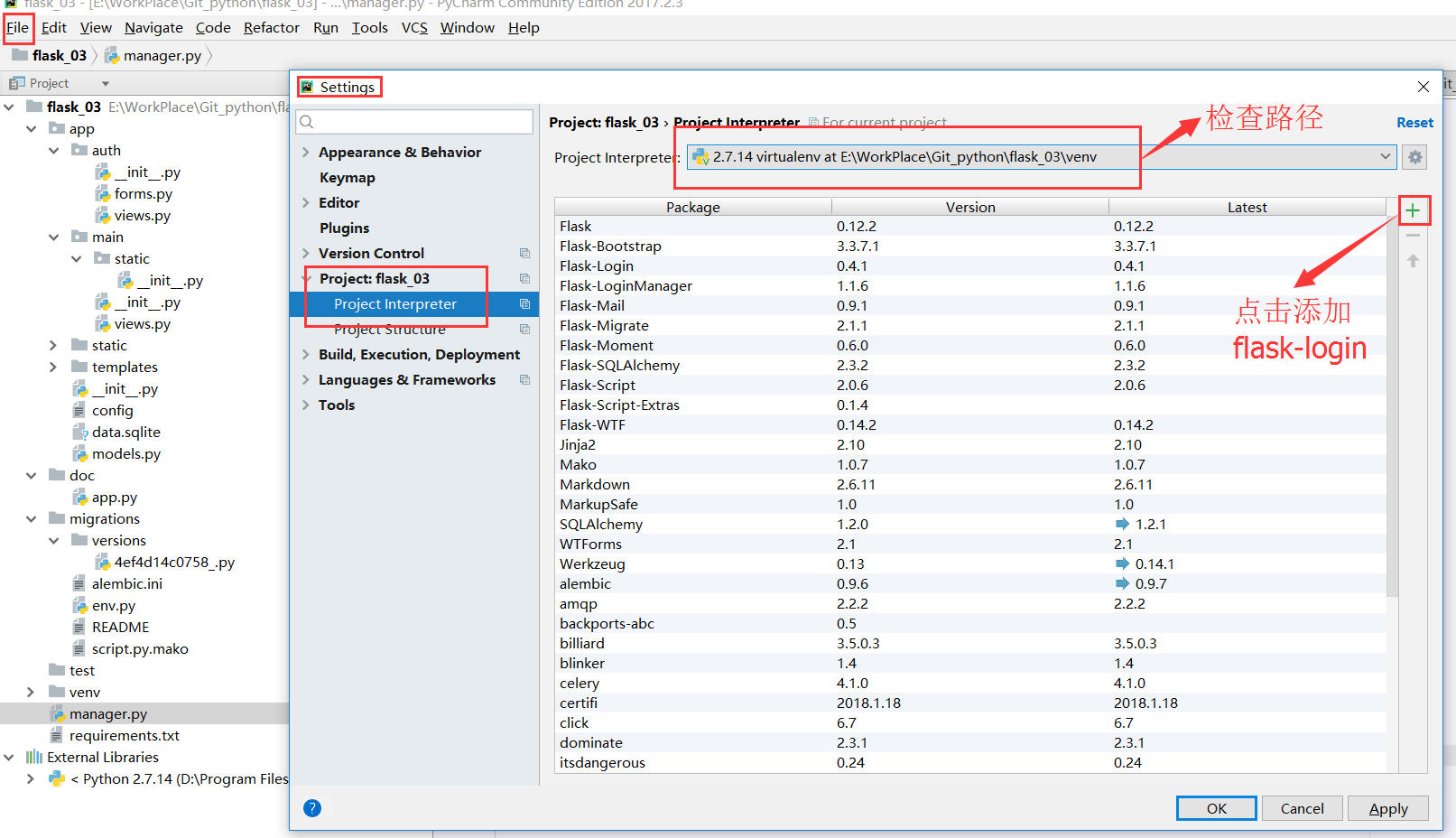Image resolution: width=1456 pixels, height=838 pixels.
Task: Click the package list vertical scrollbar
Action: 1392,406
